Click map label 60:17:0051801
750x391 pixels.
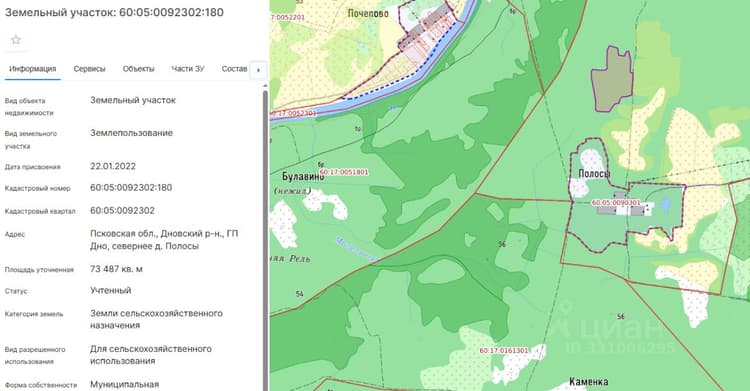point(344,172)
